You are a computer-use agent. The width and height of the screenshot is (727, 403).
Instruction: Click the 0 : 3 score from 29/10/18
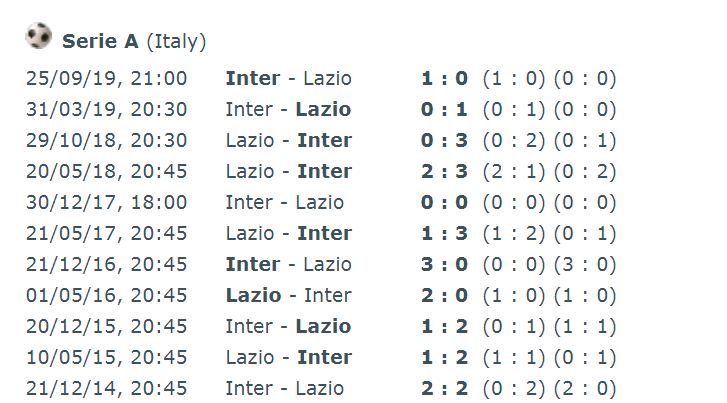point(444,141)
